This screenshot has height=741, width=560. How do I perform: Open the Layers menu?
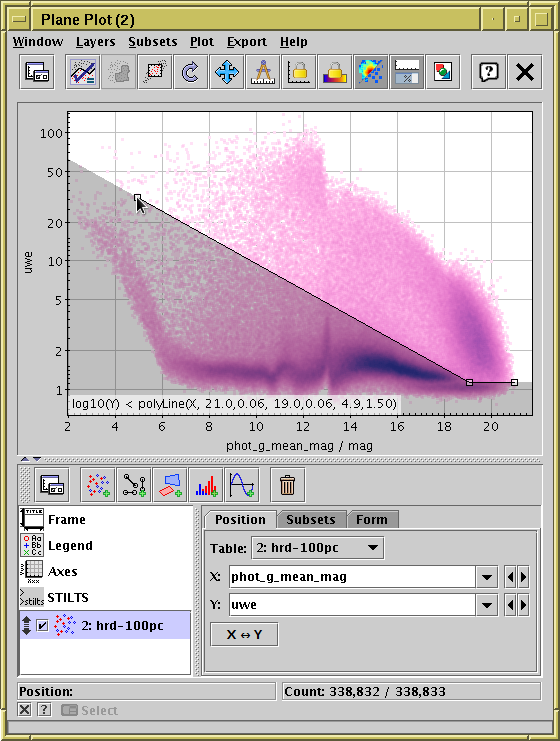click(95, 42)
